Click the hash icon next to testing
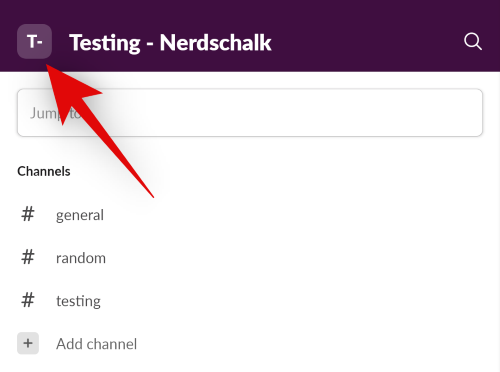This screenshot has width=500, height=372. (x=28, y=300)
